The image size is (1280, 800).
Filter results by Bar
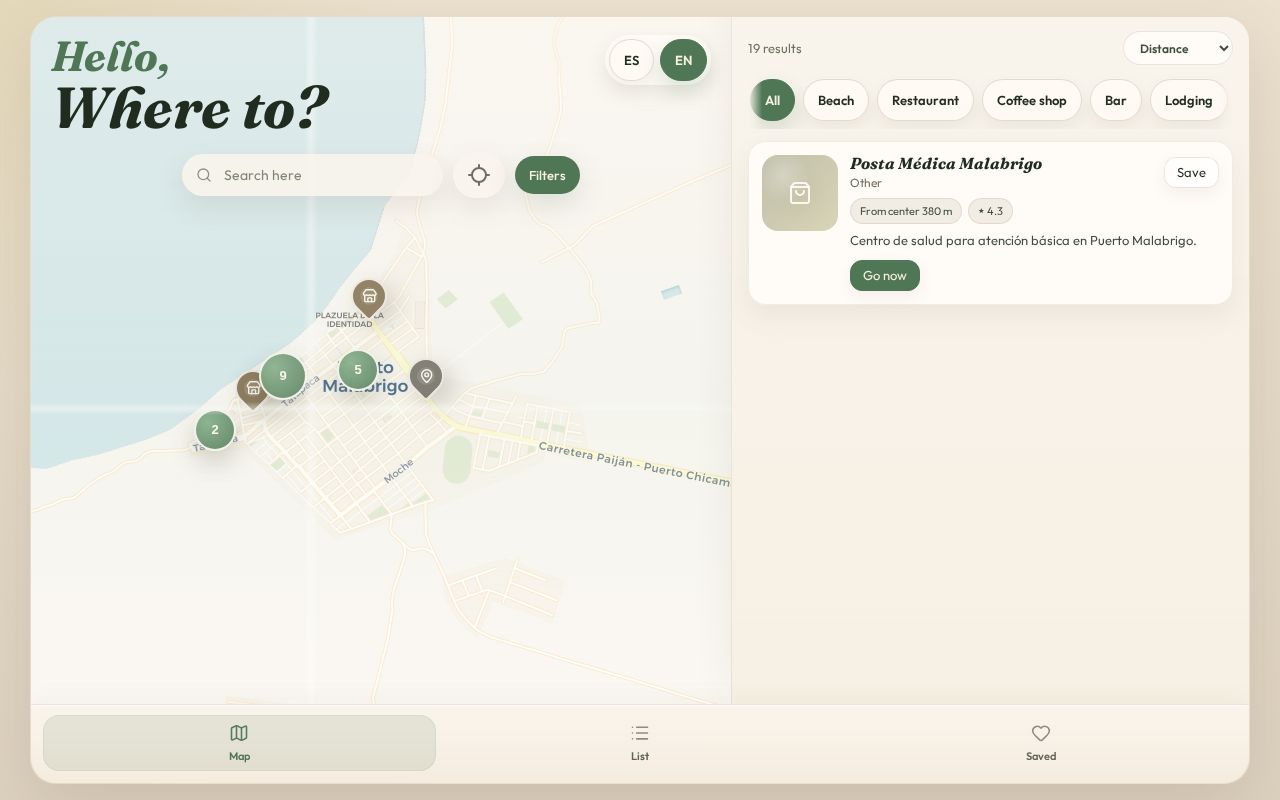coord(1116,100)
